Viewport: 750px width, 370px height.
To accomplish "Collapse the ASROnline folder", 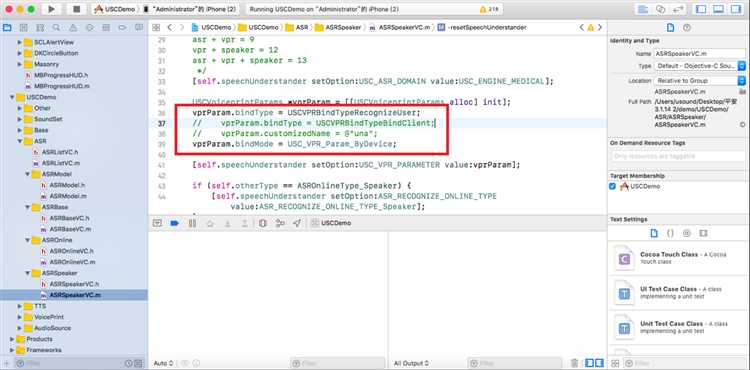I will click(28, 240).
